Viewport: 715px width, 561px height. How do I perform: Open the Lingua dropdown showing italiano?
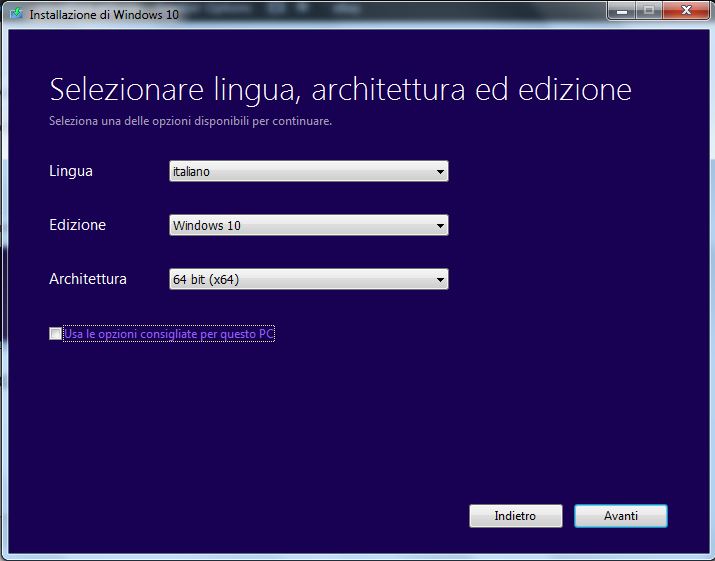(x=309, y=171)
